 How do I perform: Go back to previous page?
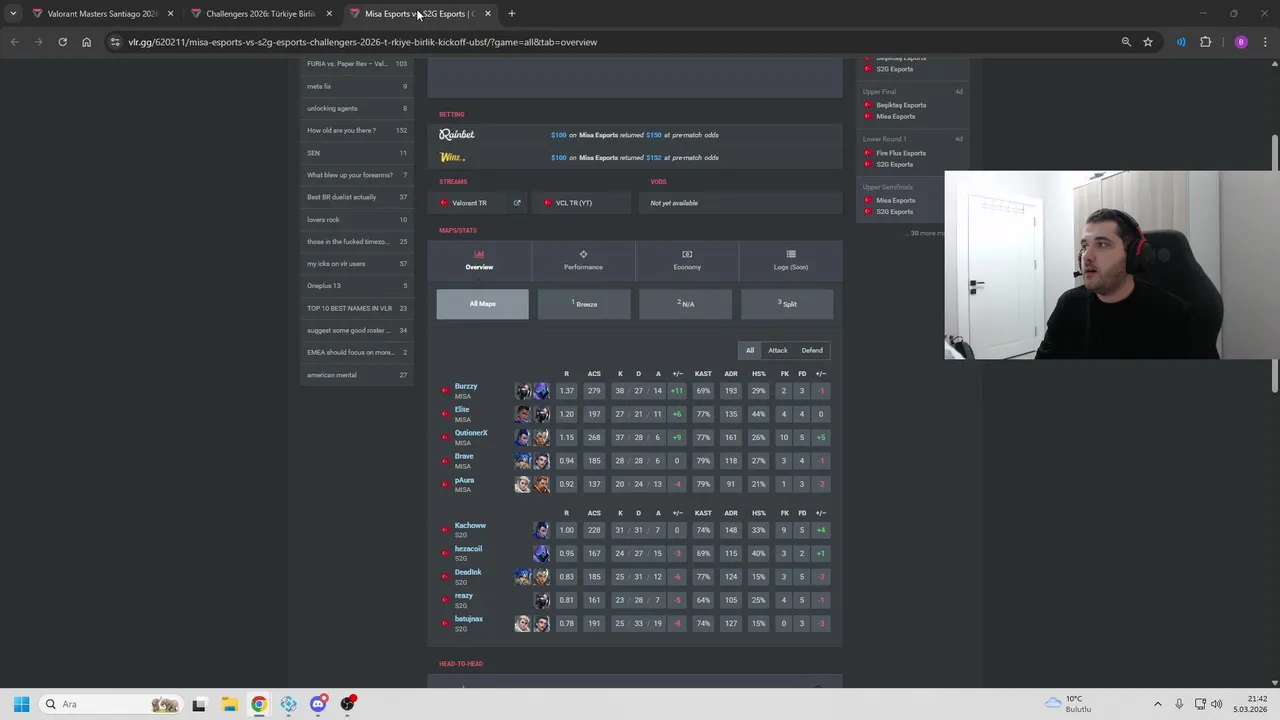click(x=14, y=42)
